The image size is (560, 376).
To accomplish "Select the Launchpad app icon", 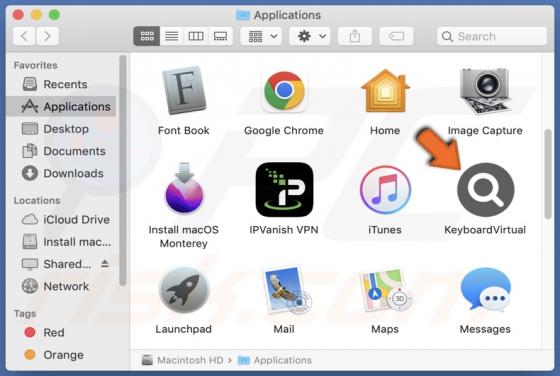I will click(184, 290).
